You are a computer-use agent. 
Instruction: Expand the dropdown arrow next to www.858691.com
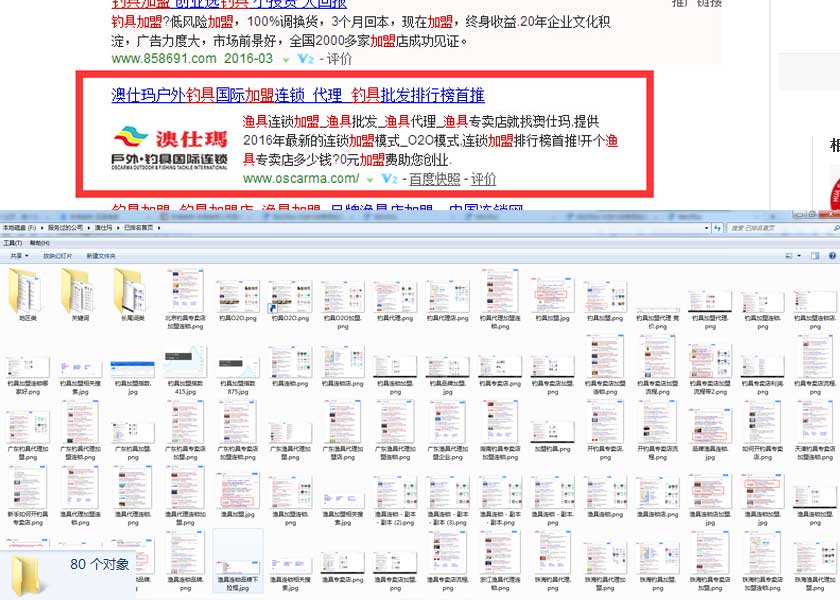coord(286,59)
